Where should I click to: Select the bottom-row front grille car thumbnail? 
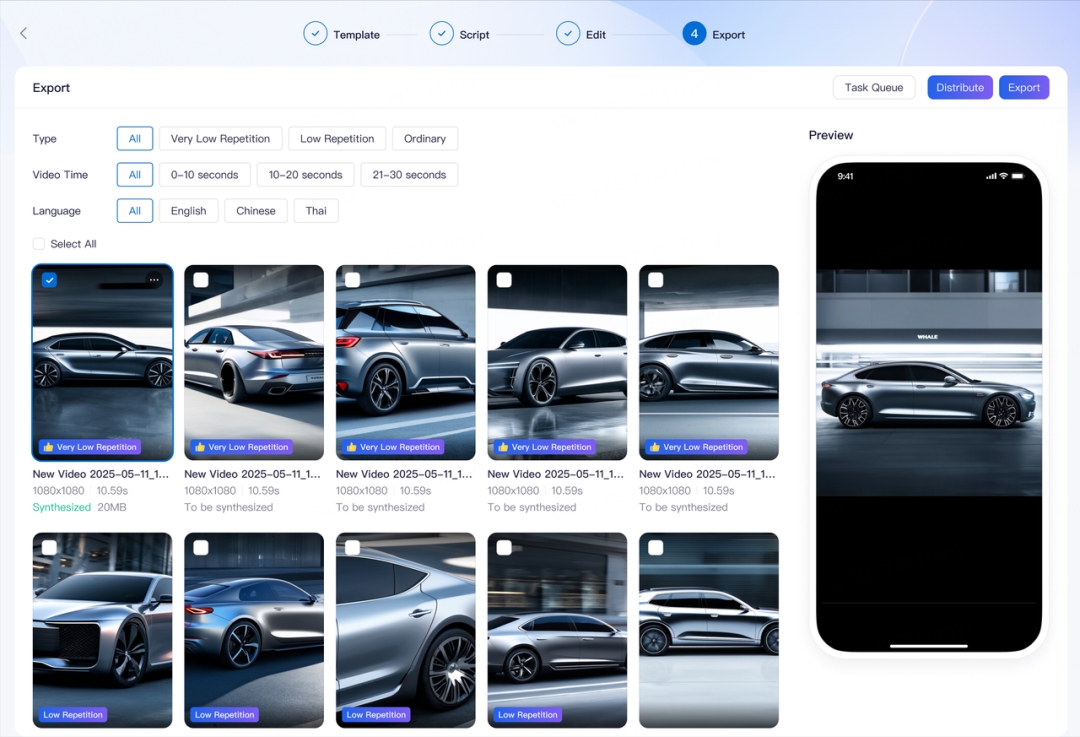103,630
